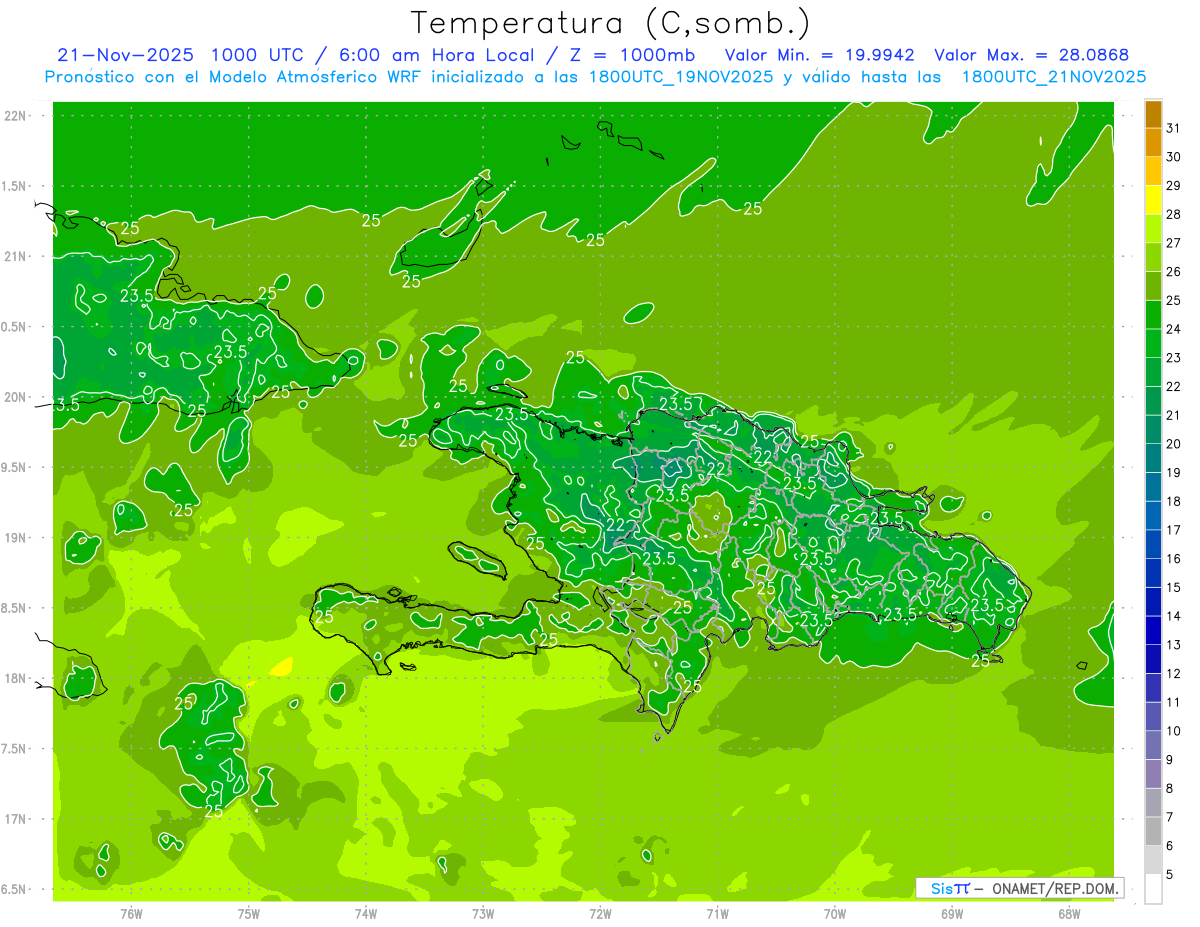
Task: Select the blue swatch between 15 and 16
Action: coord(1153,573)
